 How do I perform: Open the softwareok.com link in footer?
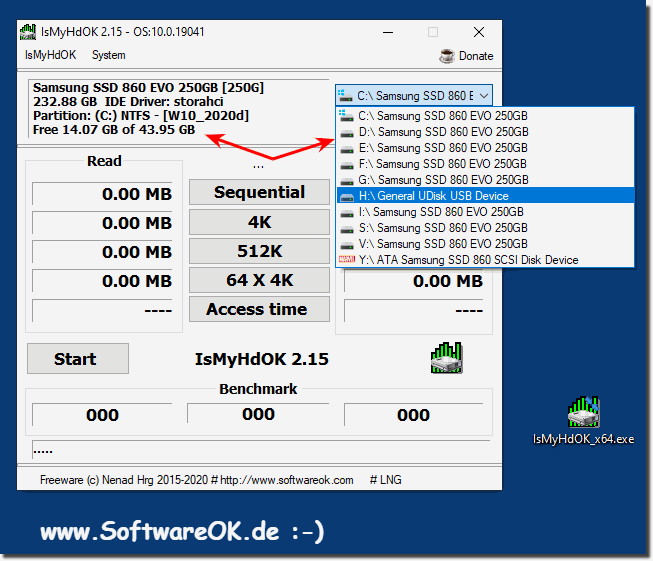click(287, 480)
